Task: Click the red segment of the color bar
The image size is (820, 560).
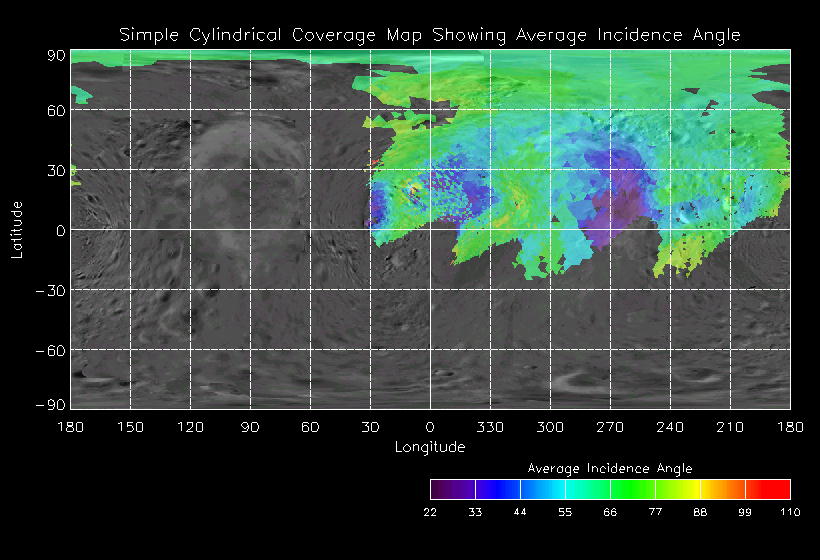Action: [x=768, y=489]
